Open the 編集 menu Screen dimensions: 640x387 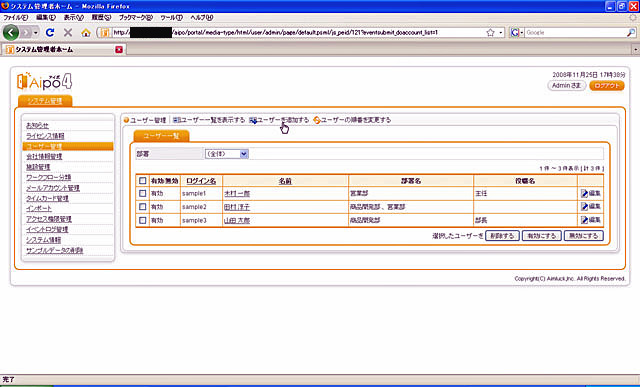point(45,18)
